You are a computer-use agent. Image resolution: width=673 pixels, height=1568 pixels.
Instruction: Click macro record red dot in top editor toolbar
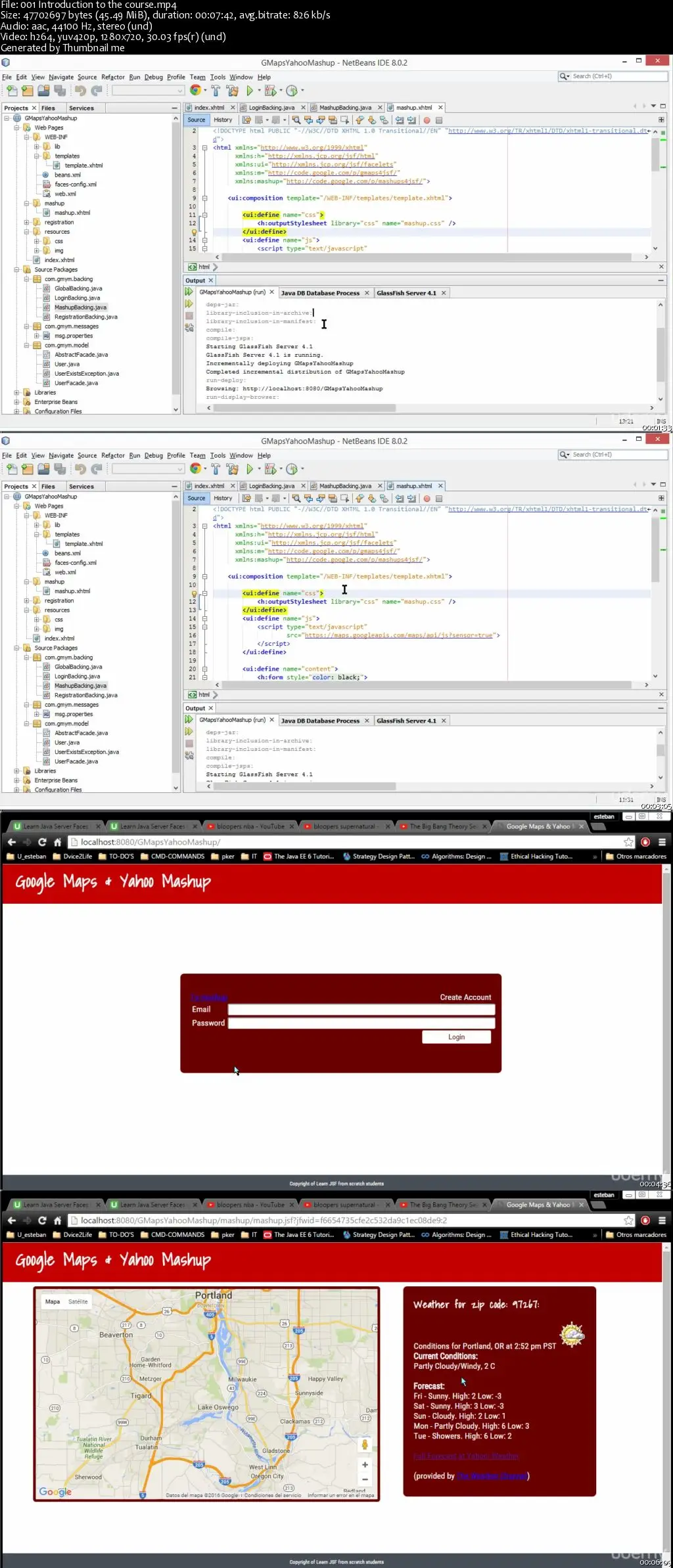427,120
